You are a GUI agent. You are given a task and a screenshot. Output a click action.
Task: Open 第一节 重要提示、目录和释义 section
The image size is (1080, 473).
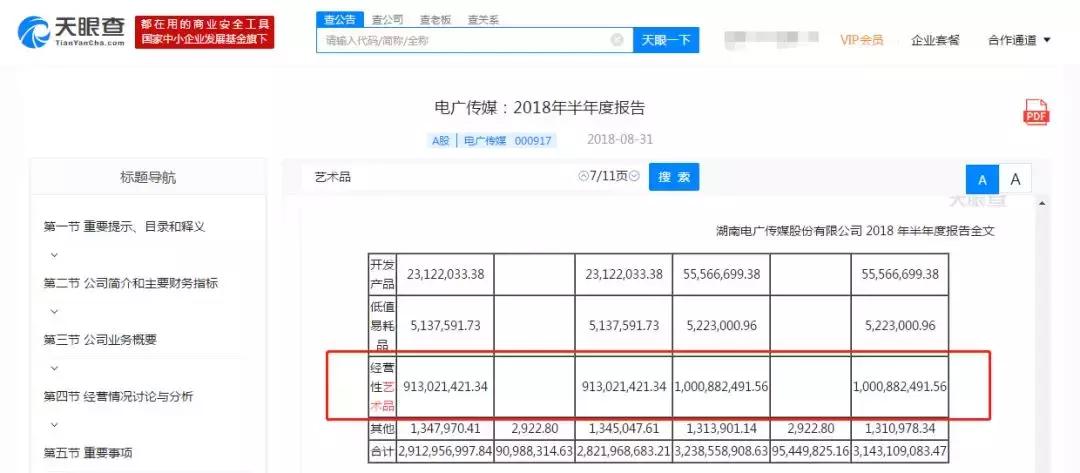pos(125,227)
